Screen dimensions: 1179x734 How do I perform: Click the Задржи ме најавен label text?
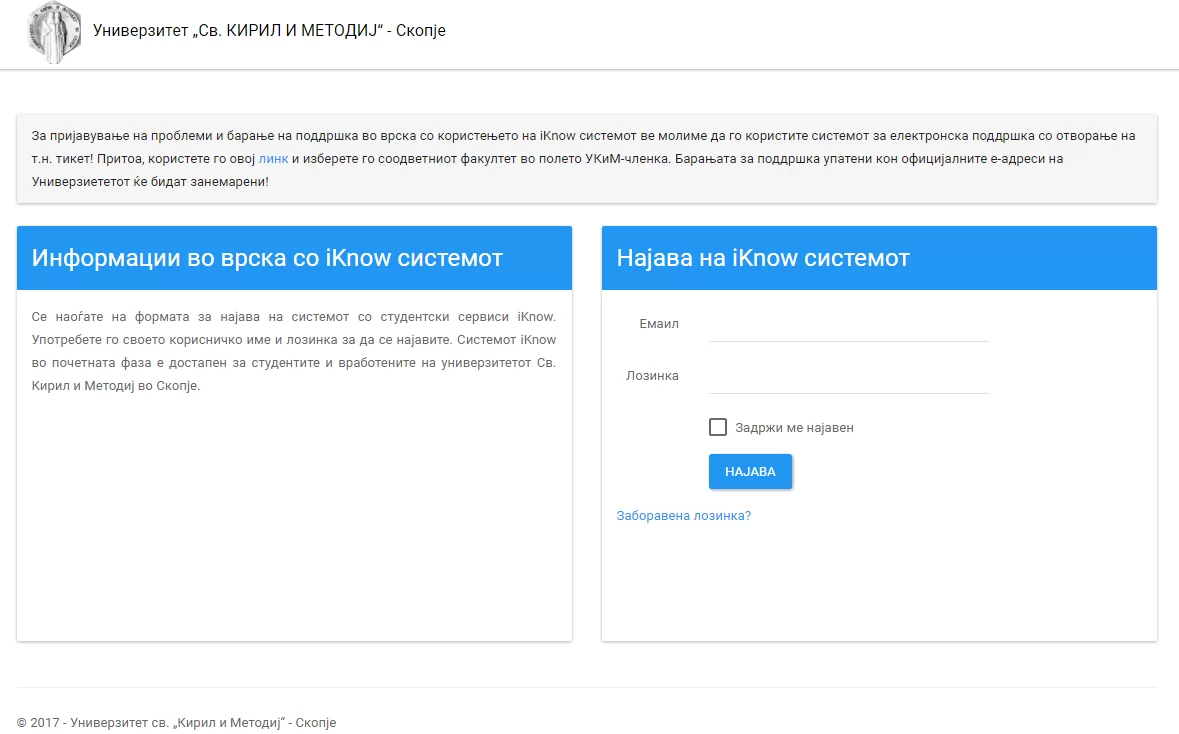794,428
